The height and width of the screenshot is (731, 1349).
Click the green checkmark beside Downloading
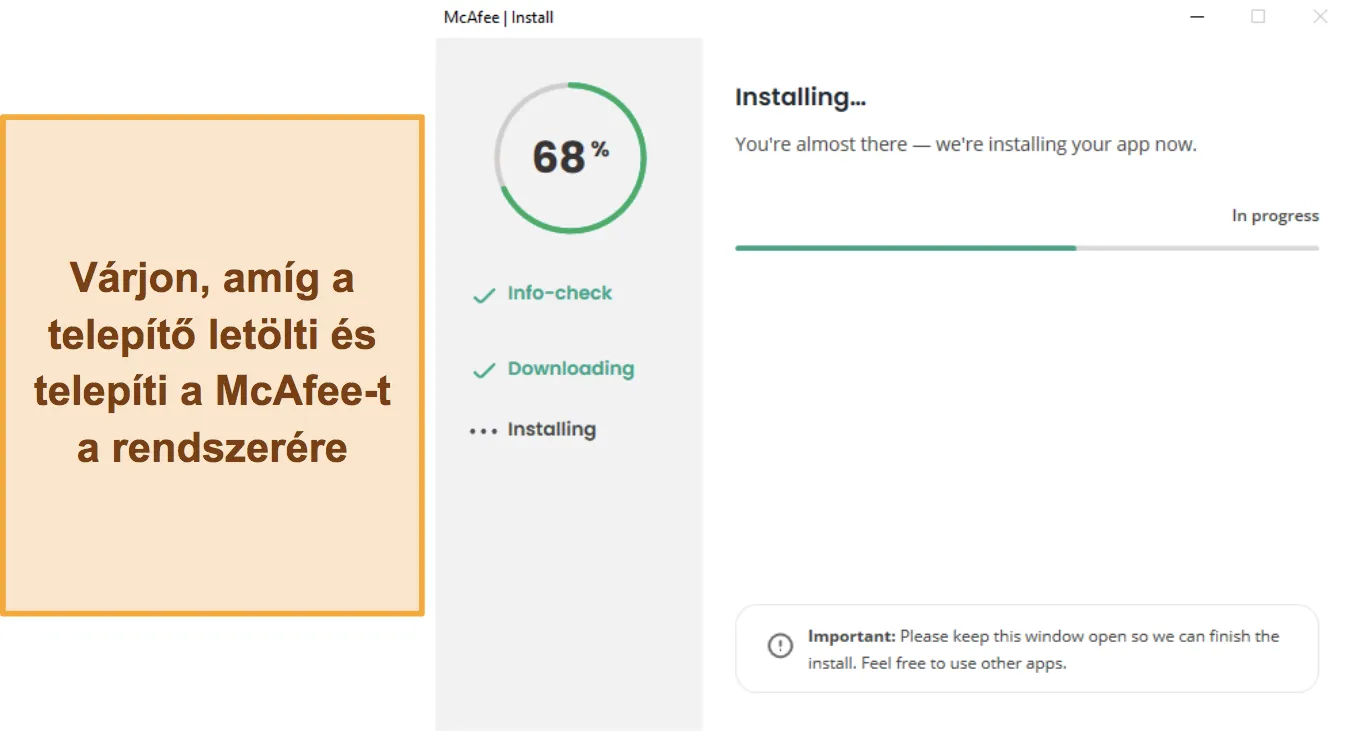click(x=484, y=371)
